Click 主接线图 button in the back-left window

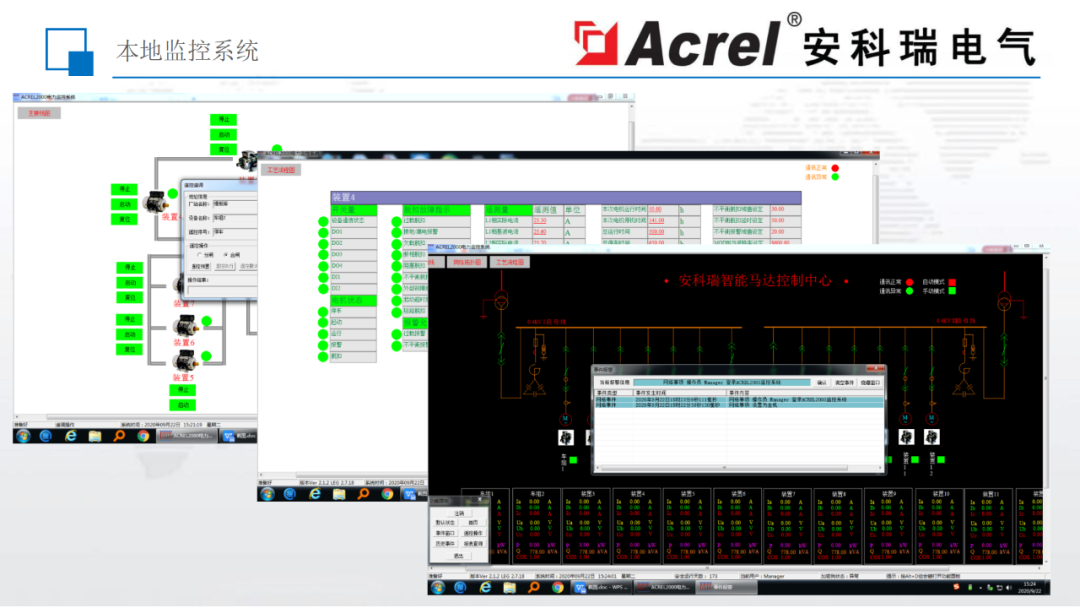click(39, 113)
